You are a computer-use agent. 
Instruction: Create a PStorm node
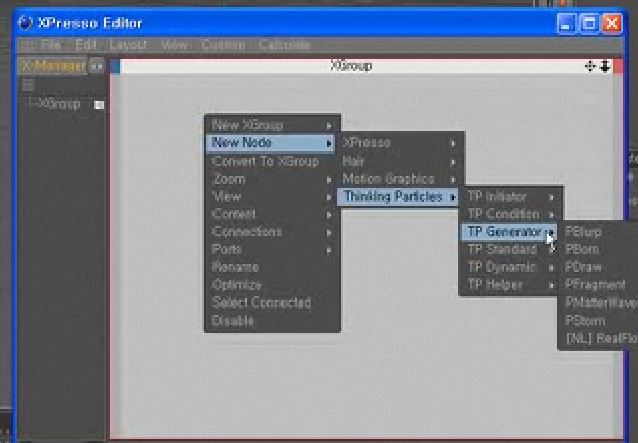pyautogui.click(x=598, y=321)
